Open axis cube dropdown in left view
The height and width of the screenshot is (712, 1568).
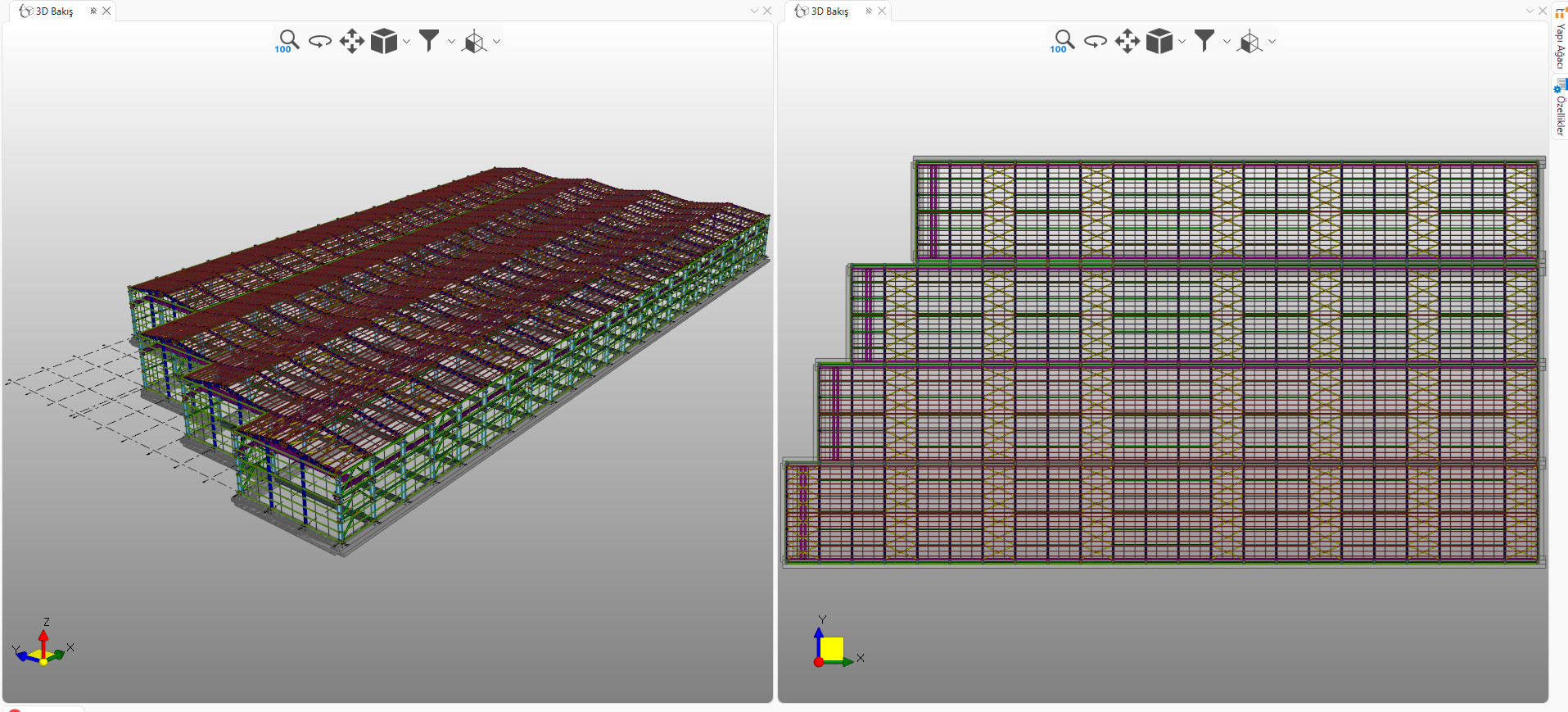[497, 41]
